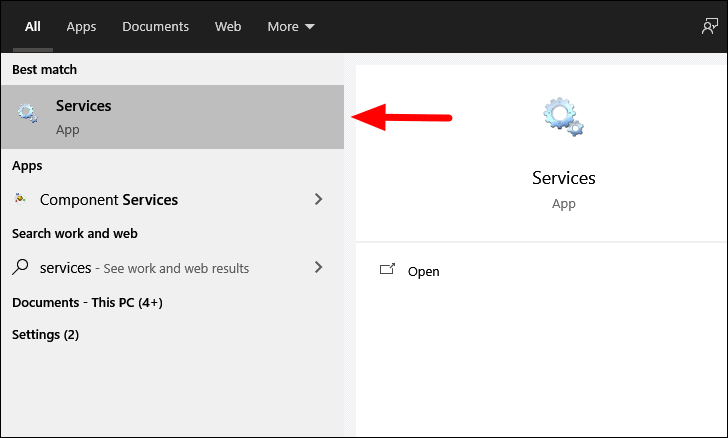
Task: Click the large Services gear icon in preview pane
Action: [x=563, y=117]
